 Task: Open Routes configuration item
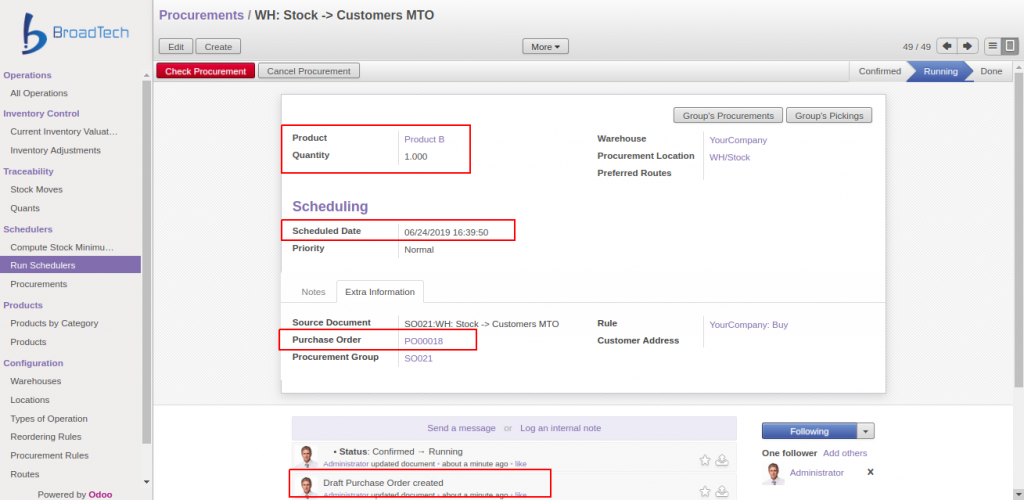point(25,474)
